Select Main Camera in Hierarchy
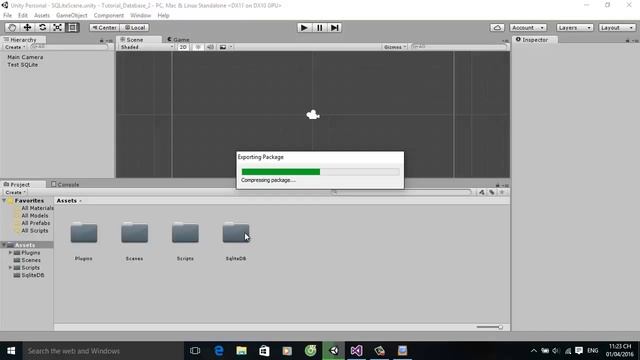This screenshot has width=640, height=360. pos(25,57)
